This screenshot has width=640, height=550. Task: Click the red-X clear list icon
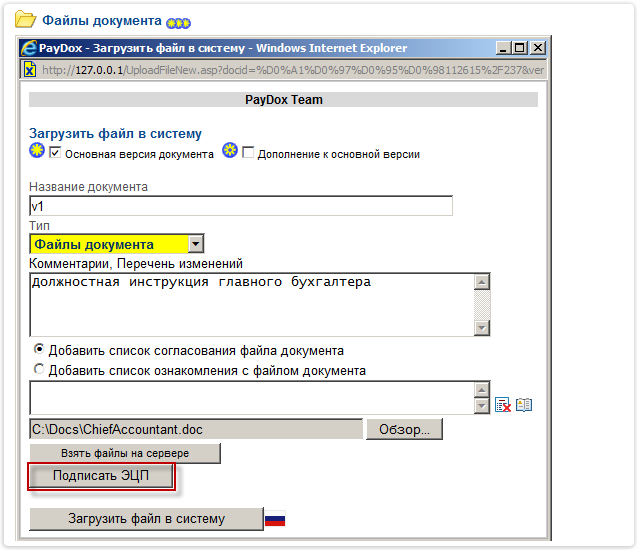[504, 405]
